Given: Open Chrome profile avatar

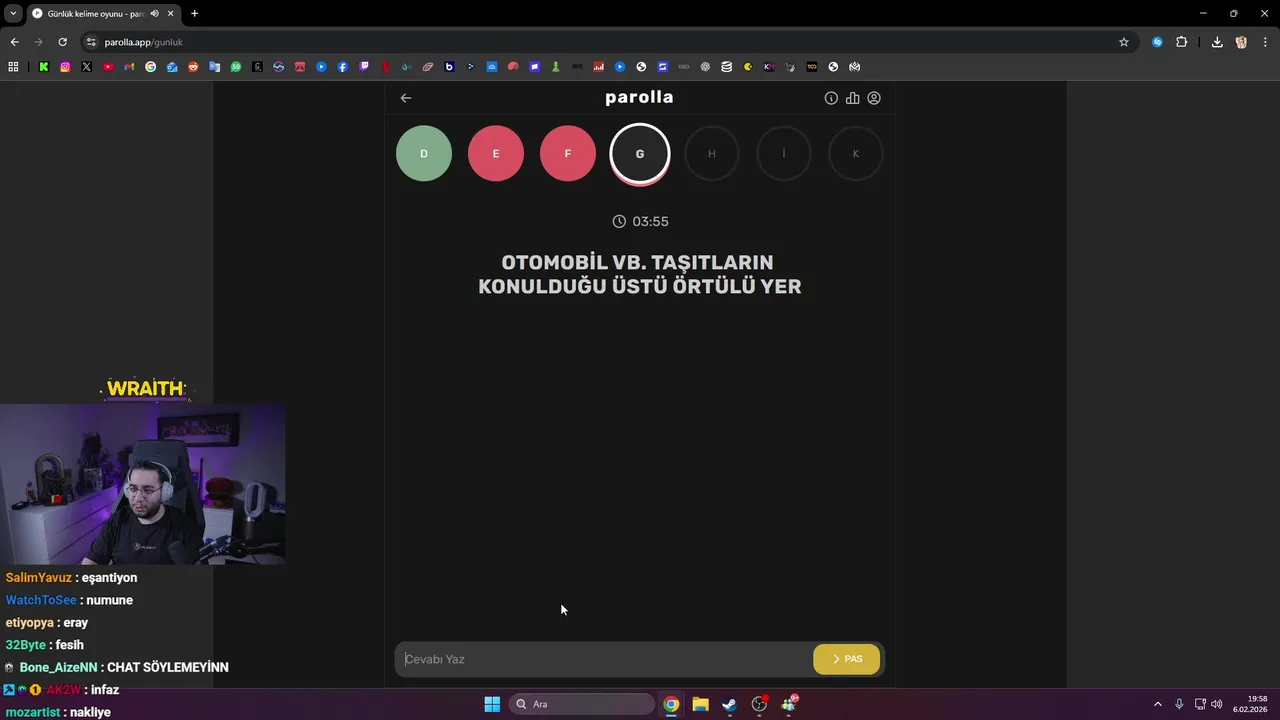Looking at the screenshot, I should 1241,42.
